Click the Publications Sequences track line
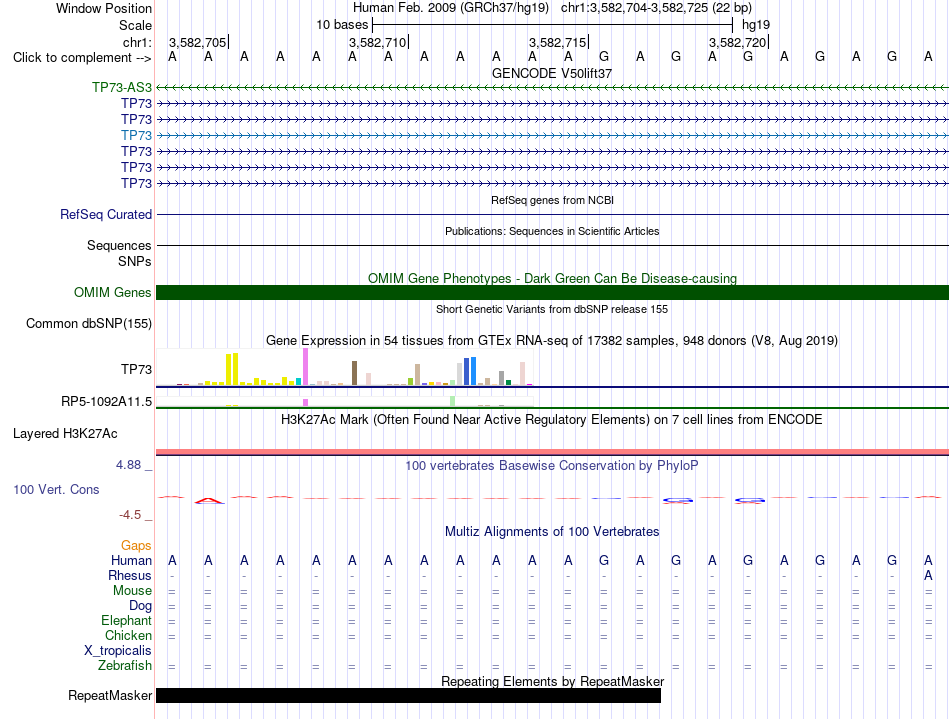The width and height of the screenshot is (950, 719). pos(552,245)
